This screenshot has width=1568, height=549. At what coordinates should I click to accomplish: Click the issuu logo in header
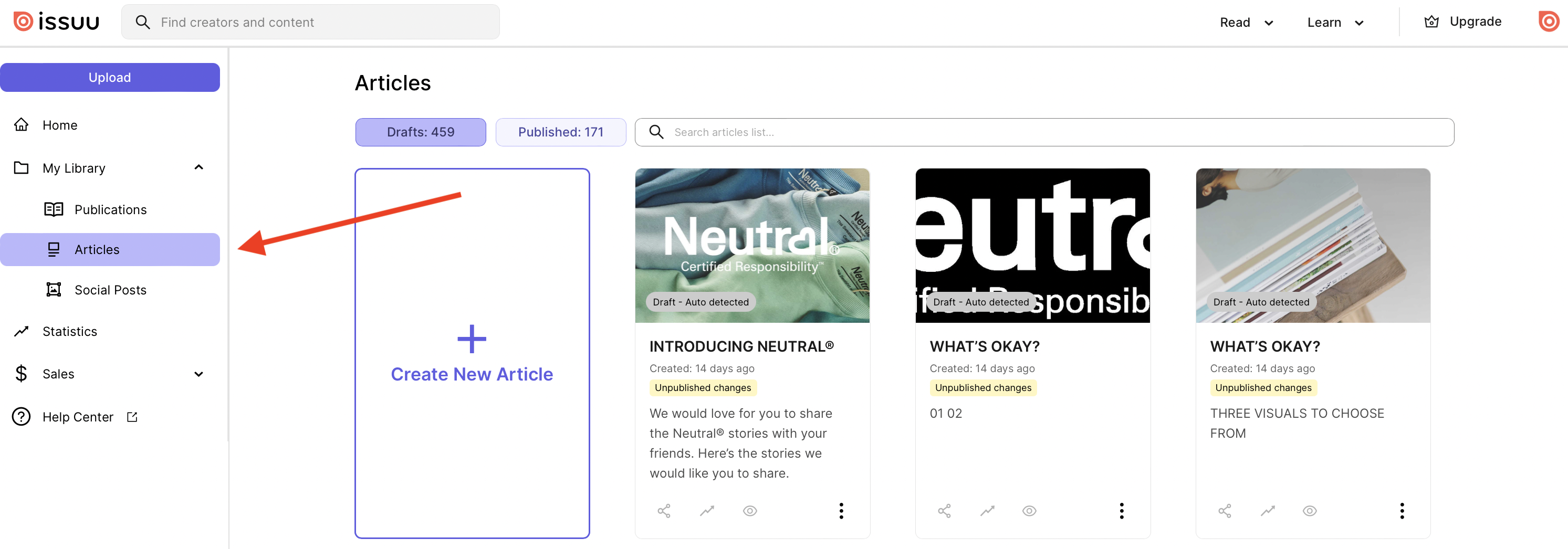pyautogui.click(x=56, y=22)
